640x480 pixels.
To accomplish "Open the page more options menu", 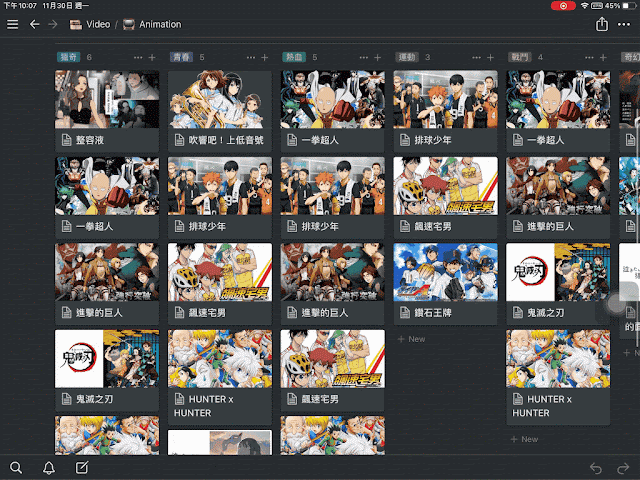I will 624,24.
